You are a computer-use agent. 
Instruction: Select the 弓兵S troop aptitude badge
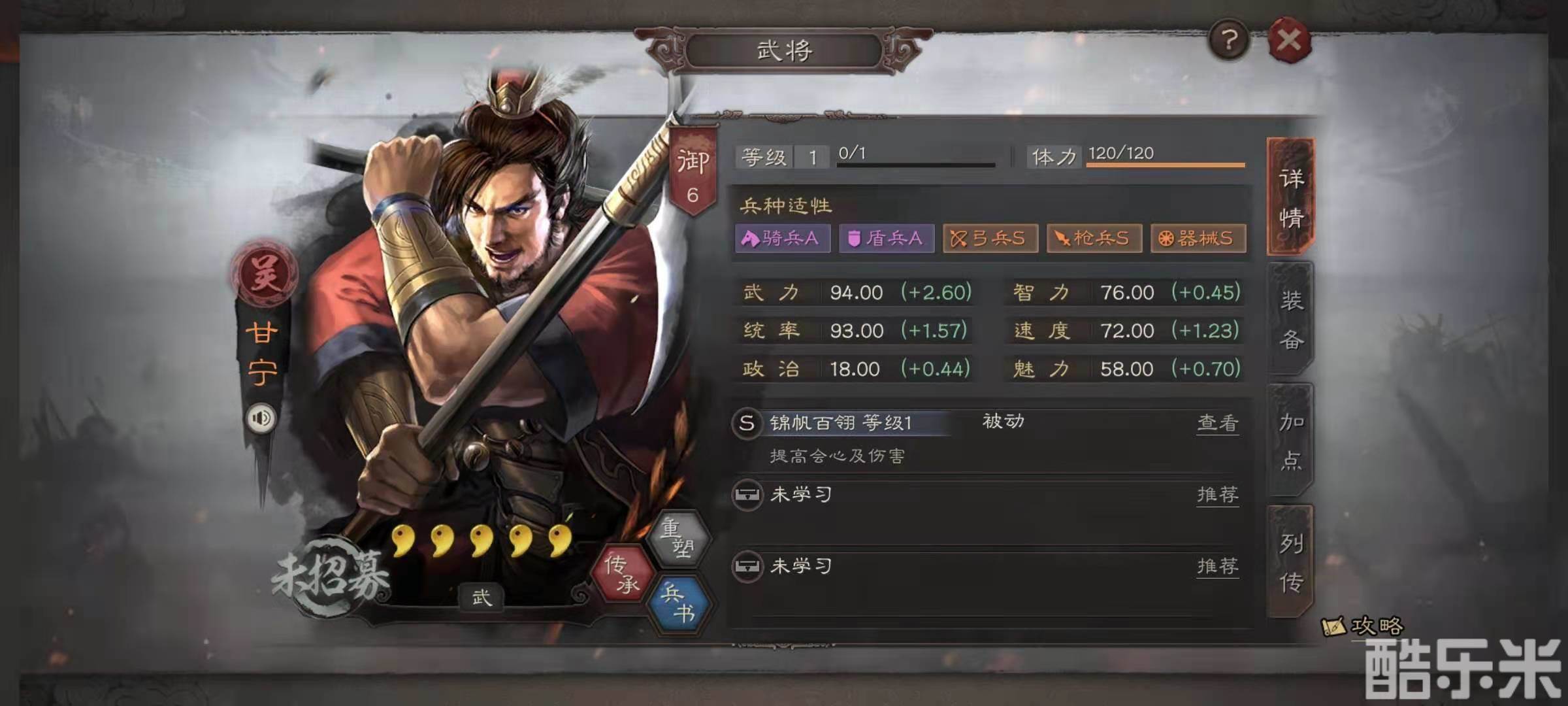pos(990,238)
